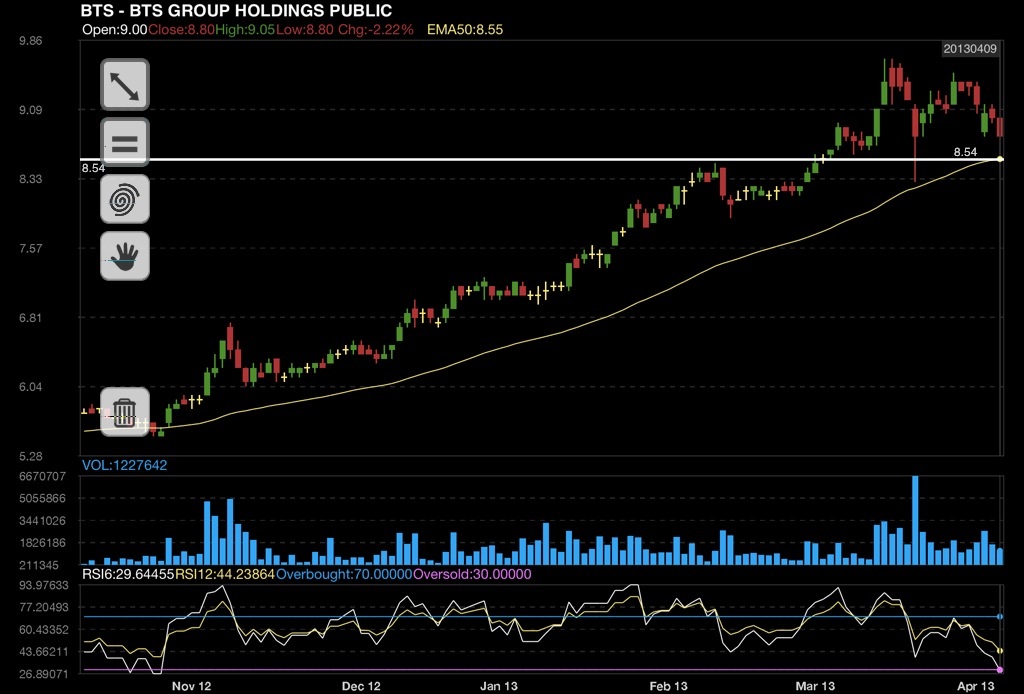Click the 8.54 label above the line at right
Screen dimensions: 1024x694
965,152
